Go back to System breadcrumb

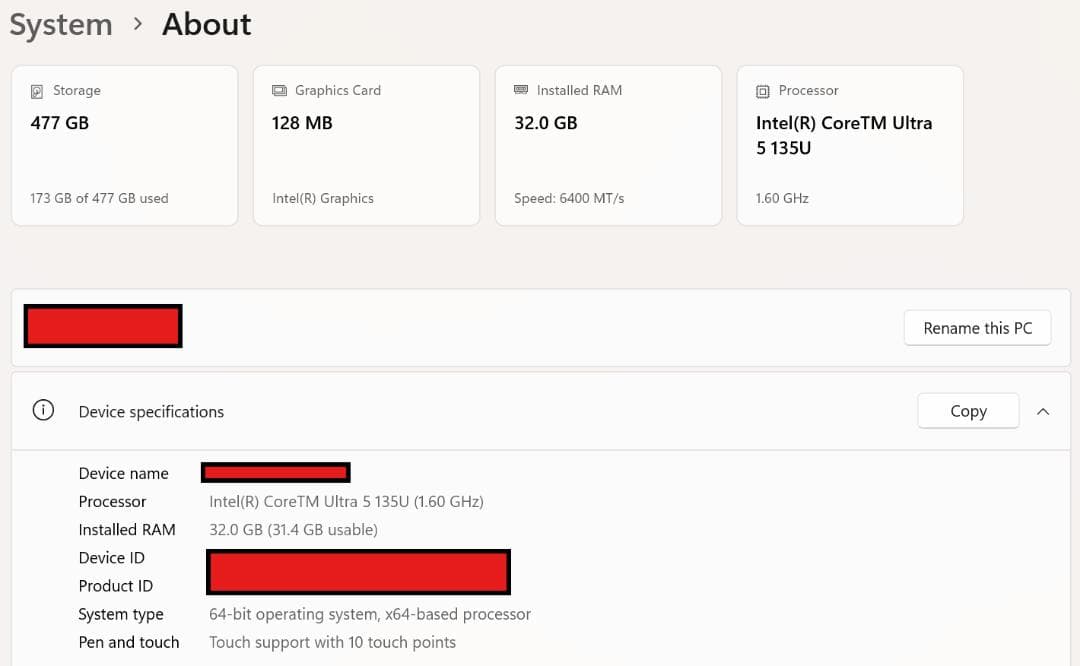61,24
